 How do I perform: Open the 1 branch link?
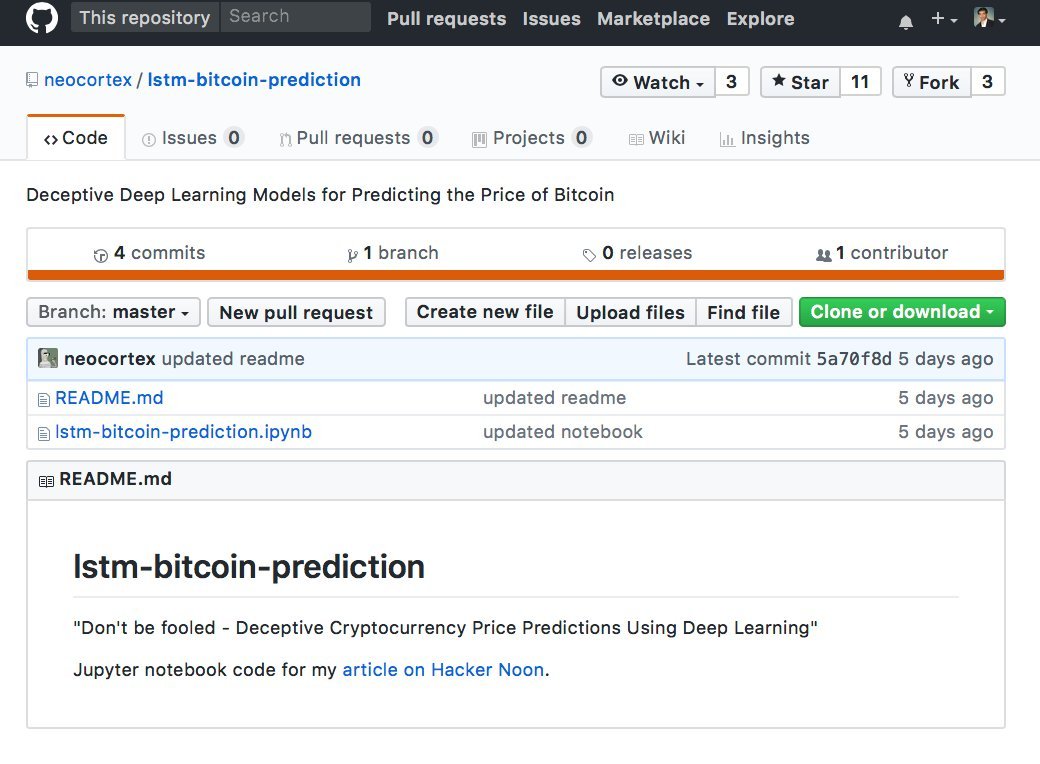click(393, 253)
